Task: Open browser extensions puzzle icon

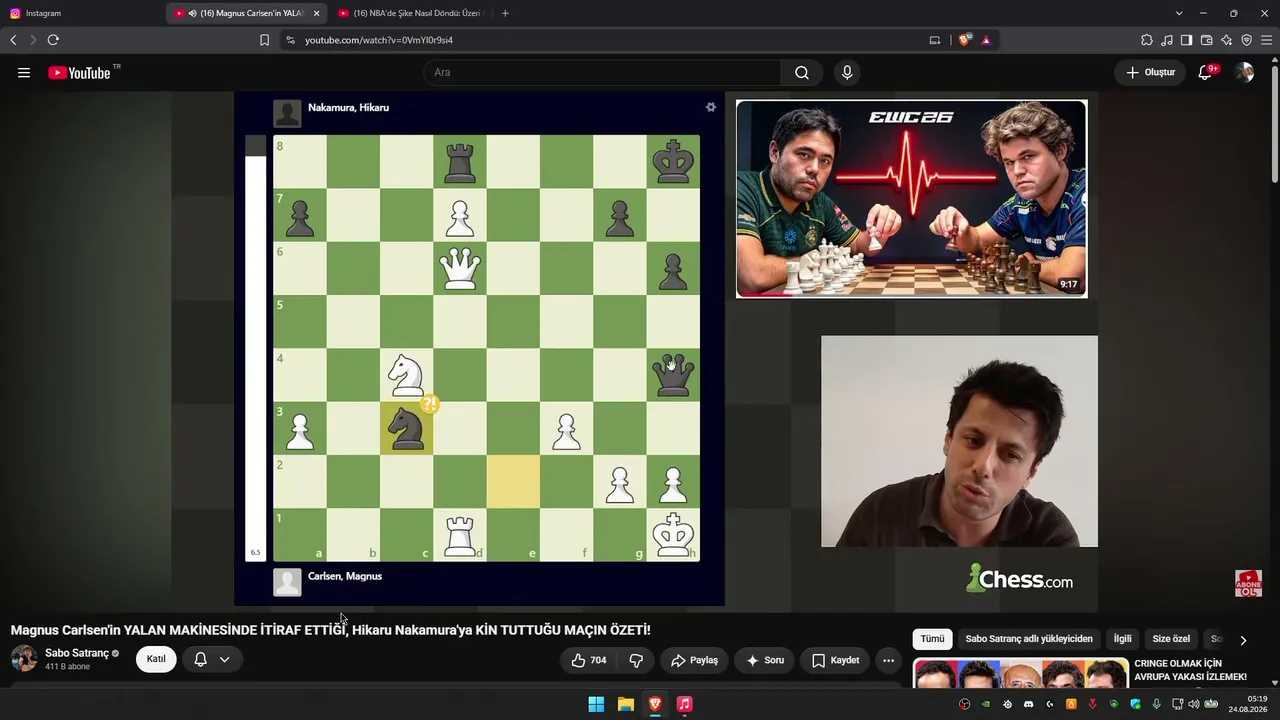Action: (1146, 40)
